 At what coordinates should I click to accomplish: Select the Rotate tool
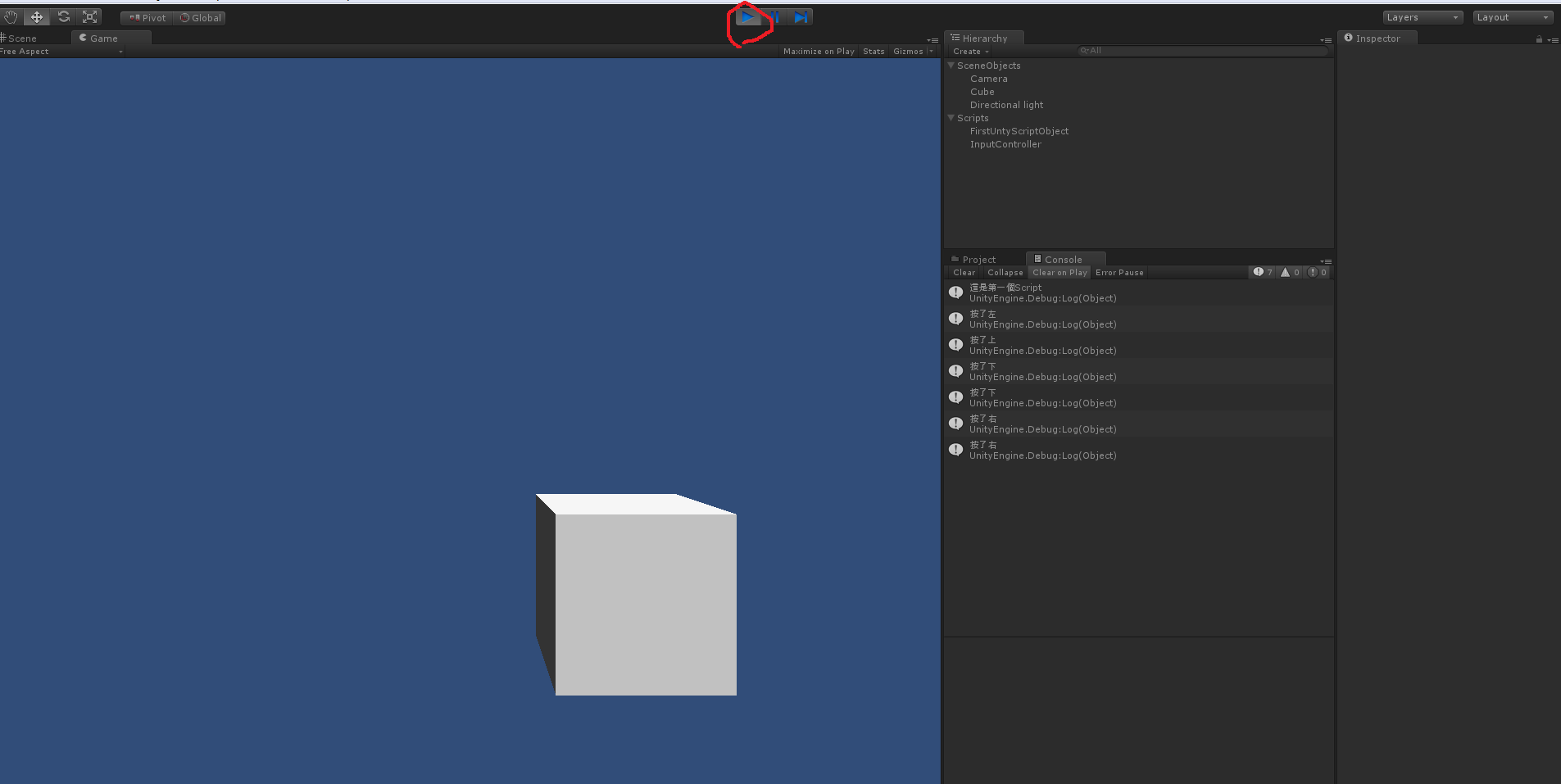[63, 16]
